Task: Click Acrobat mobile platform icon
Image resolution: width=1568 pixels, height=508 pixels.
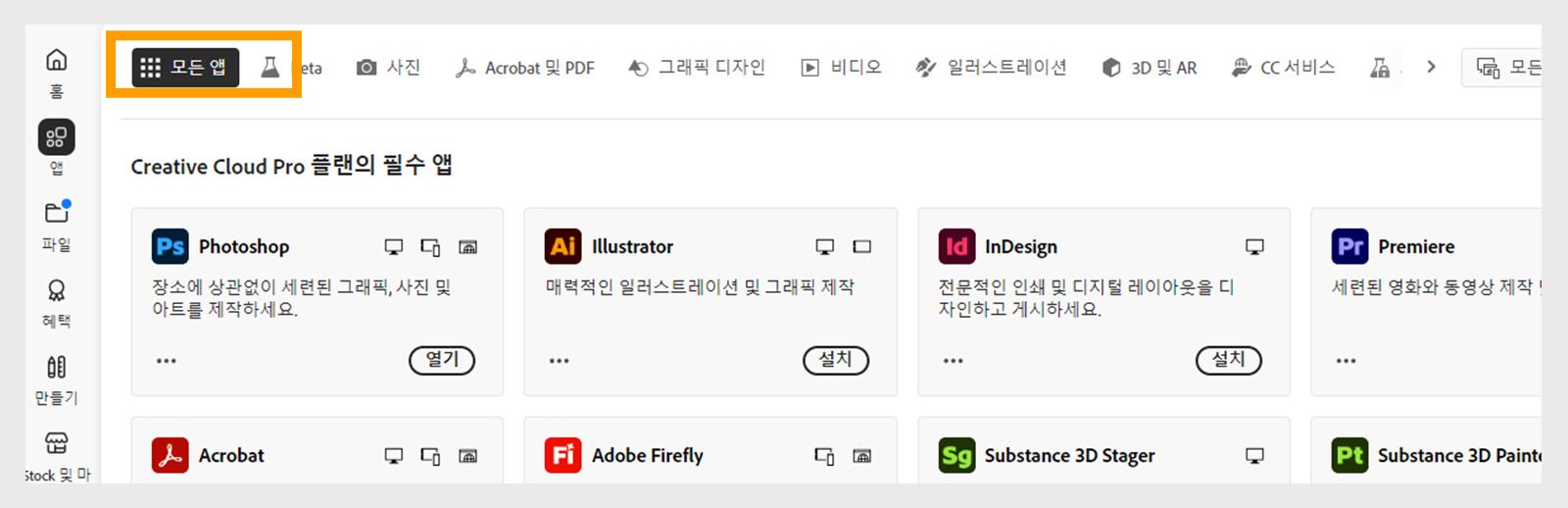Action: point(430,456)
